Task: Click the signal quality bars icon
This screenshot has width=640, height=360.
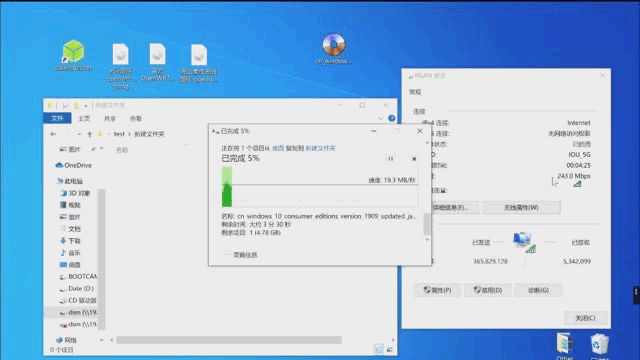Action: pyautogui.click(x=577, y=184)
